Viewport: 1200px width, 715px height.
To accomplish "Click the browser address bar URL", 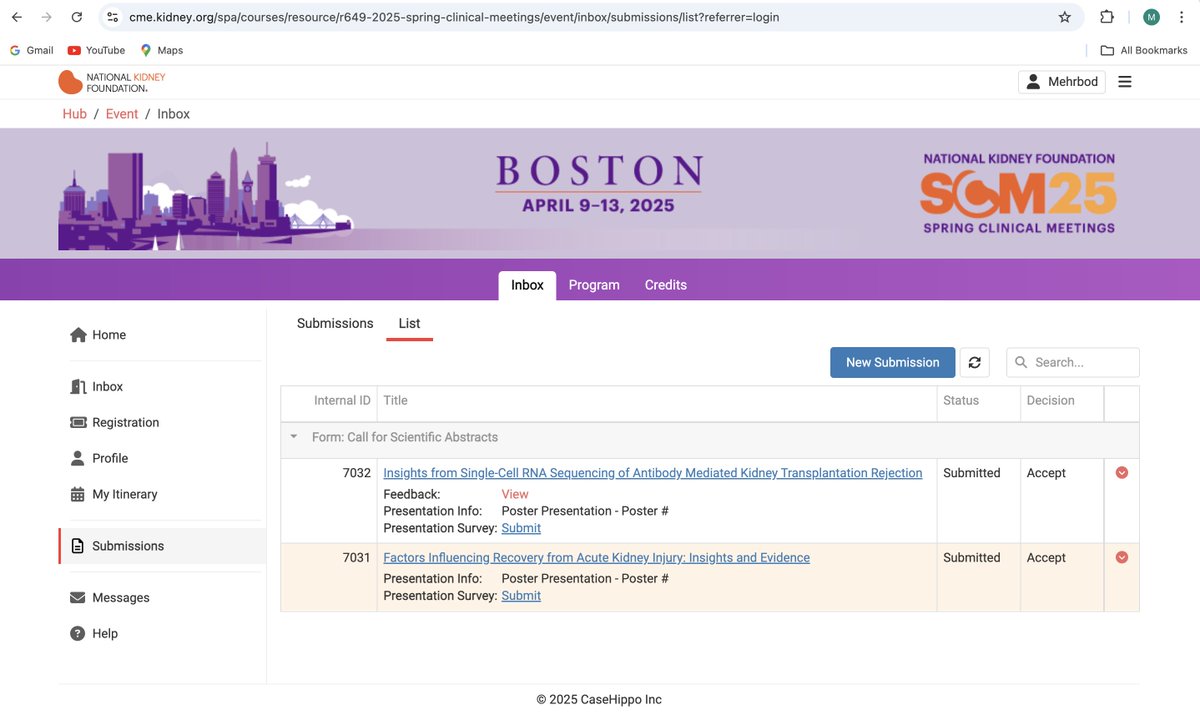I will click(x=454, y=17).
